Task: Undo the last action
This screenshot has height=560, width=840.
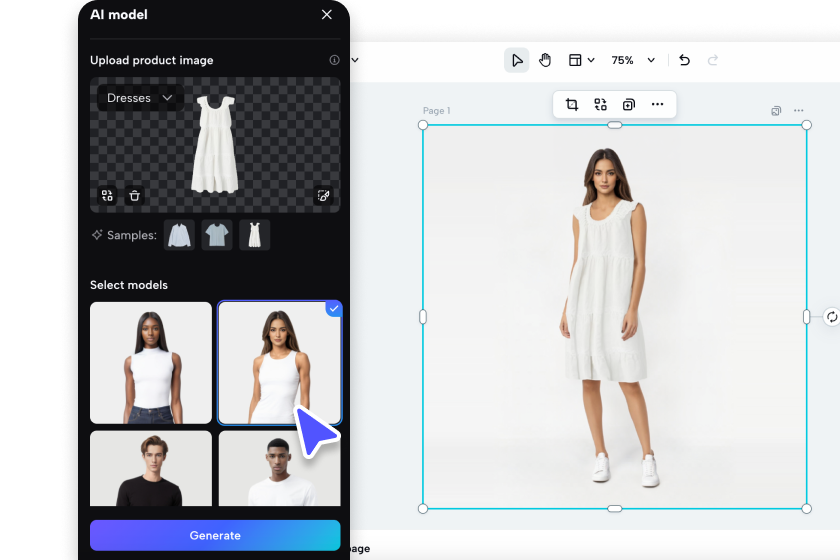Action: 685,60
